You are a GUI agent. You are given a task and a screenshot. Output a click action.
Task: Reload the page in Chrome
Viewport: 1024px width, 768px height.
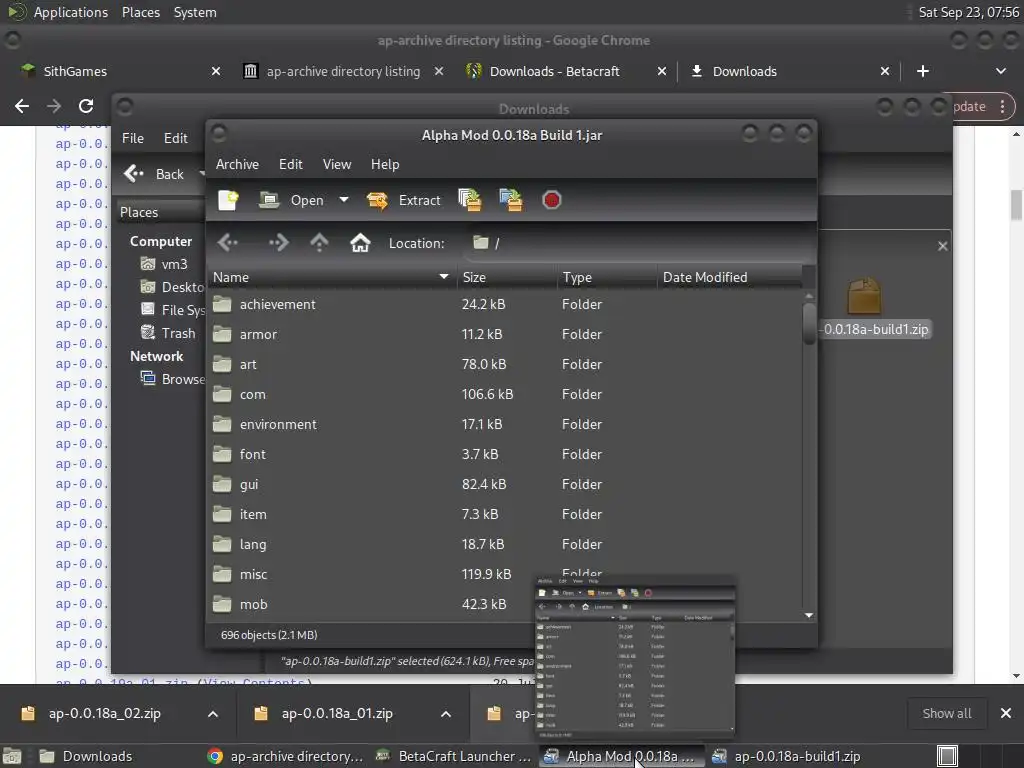86,106
